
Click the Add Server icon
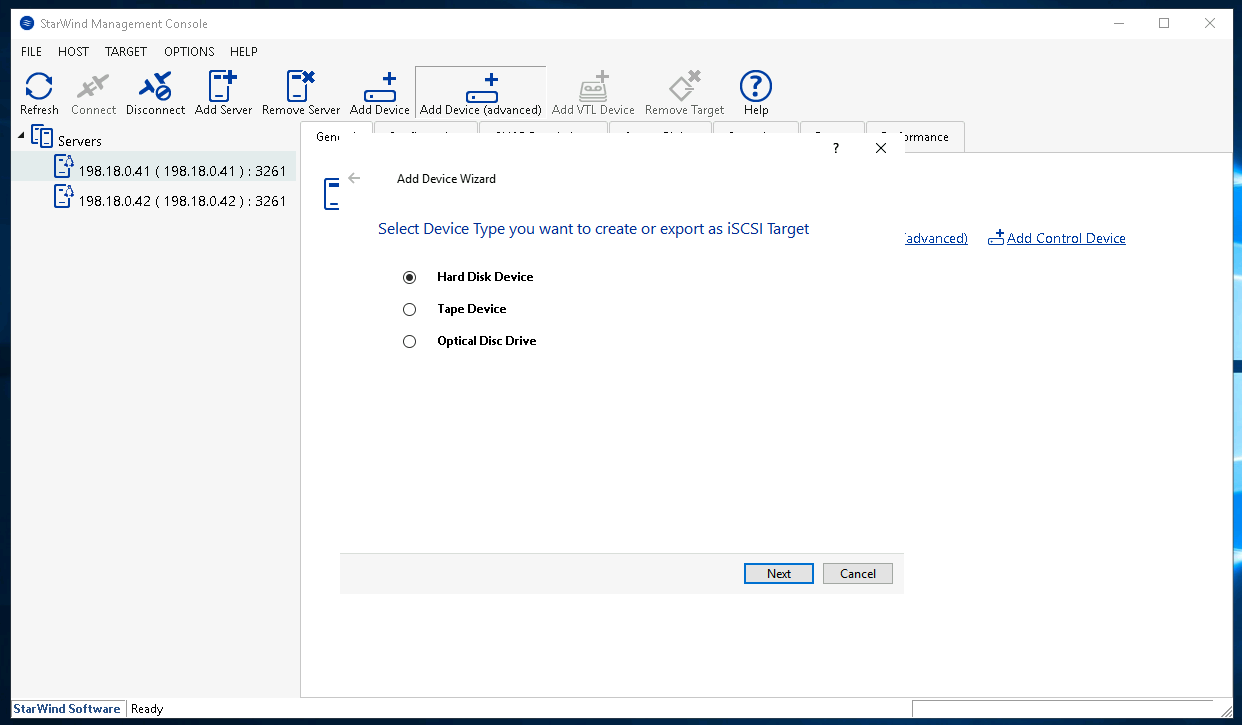223,88
